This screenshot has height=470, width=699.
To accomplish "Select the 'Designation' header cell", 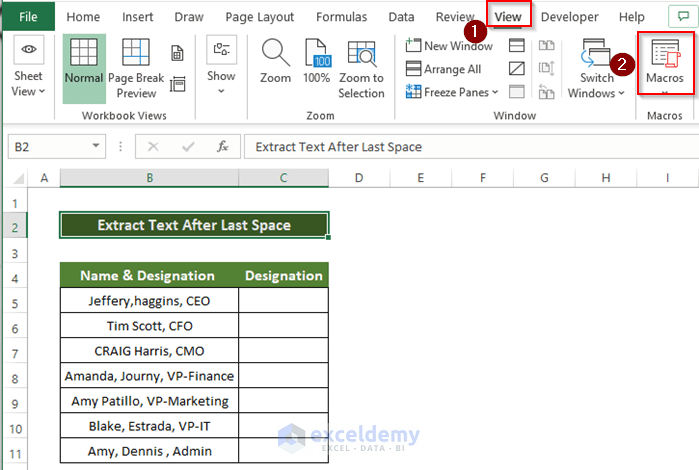I will (x=284, y=275).
